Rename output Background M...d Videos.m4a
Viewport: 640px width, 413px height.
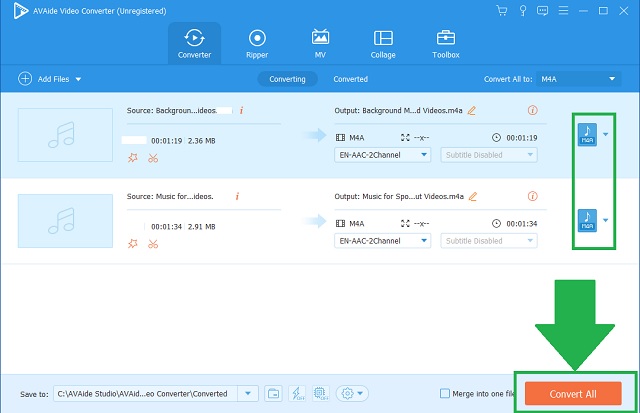click(x=472, y=111)
